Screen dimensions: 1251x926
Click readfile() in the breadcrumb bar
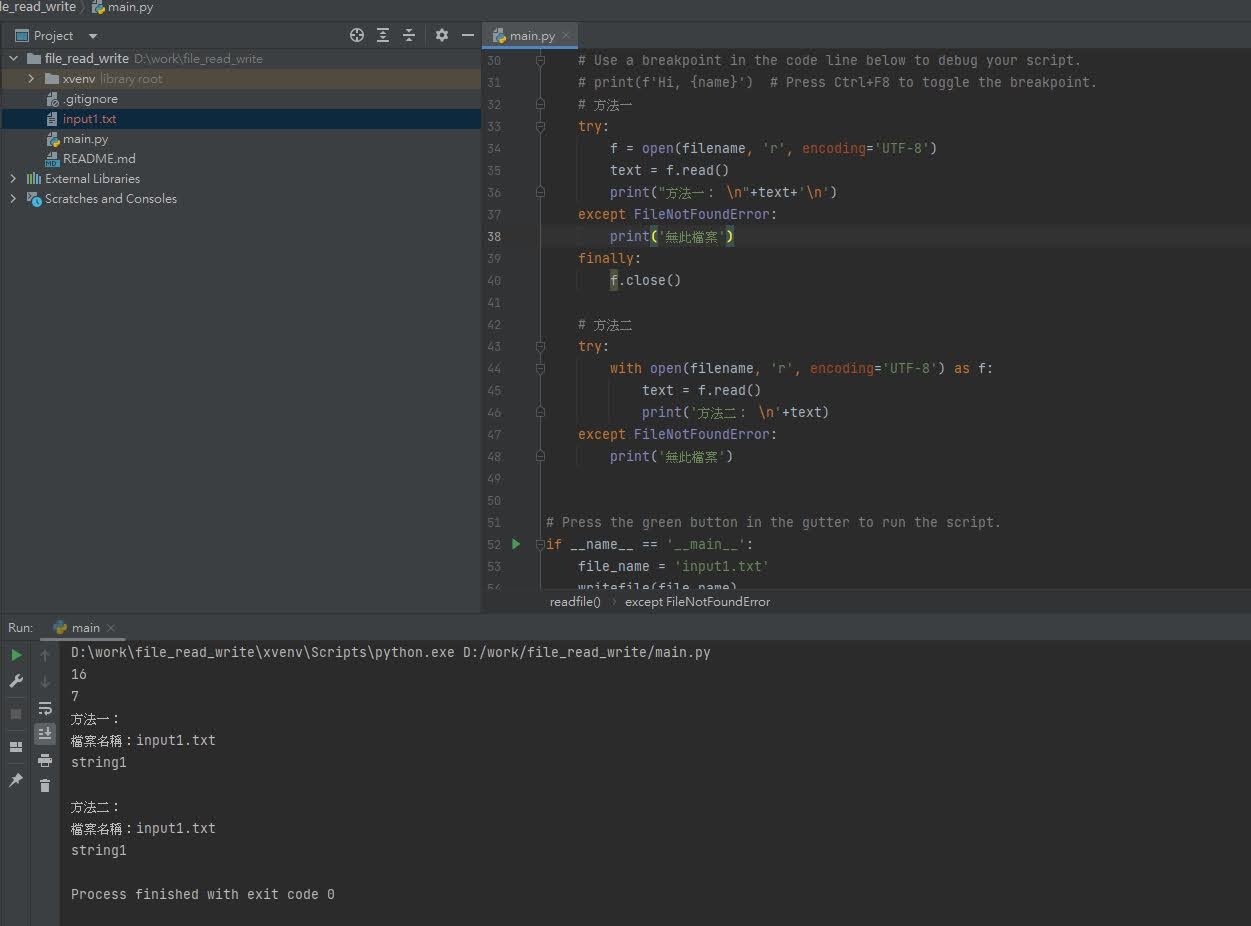pos(575,602)
